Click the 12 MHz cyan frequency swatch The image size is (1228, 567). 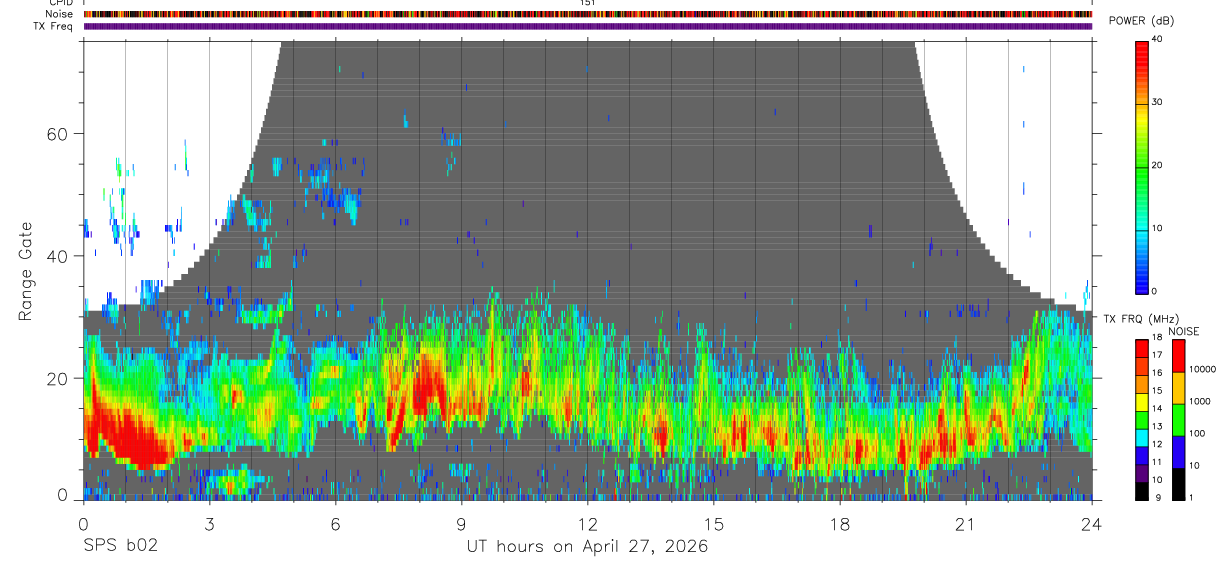coord(1142,443)
